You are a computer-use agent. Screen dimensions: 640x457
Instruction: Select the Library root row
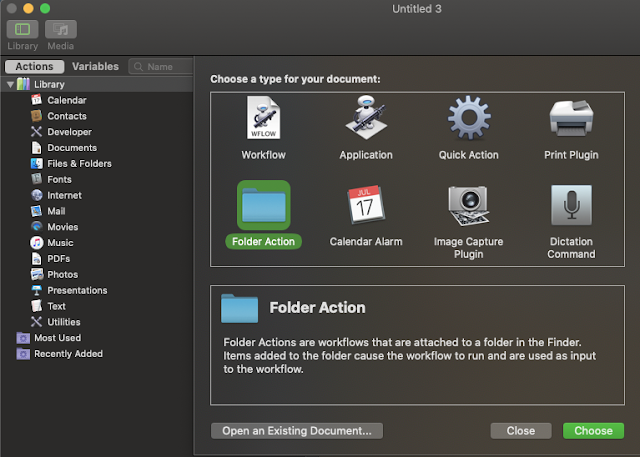[97, 84]
